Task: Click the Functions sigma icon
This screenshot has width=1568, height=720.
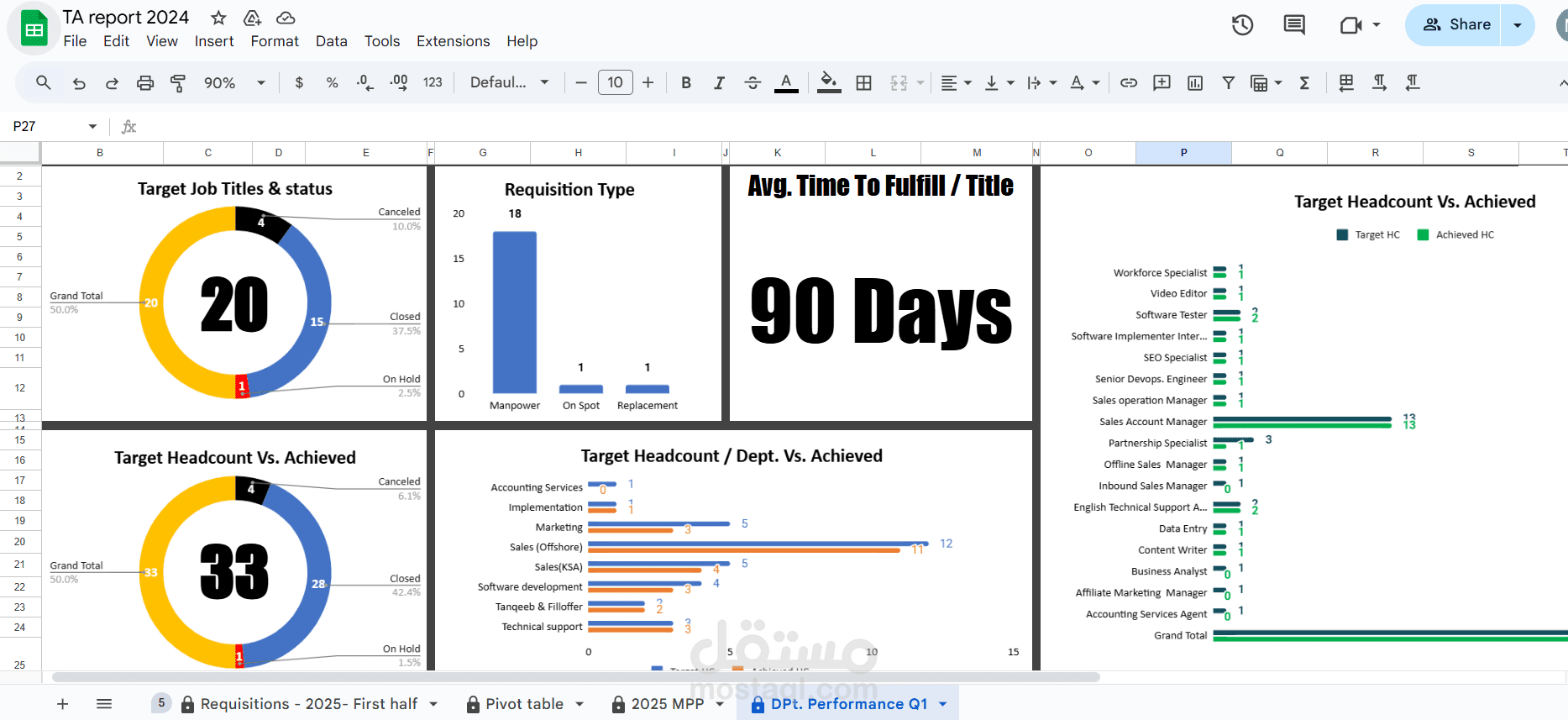Action: [x=1304, y=82]
